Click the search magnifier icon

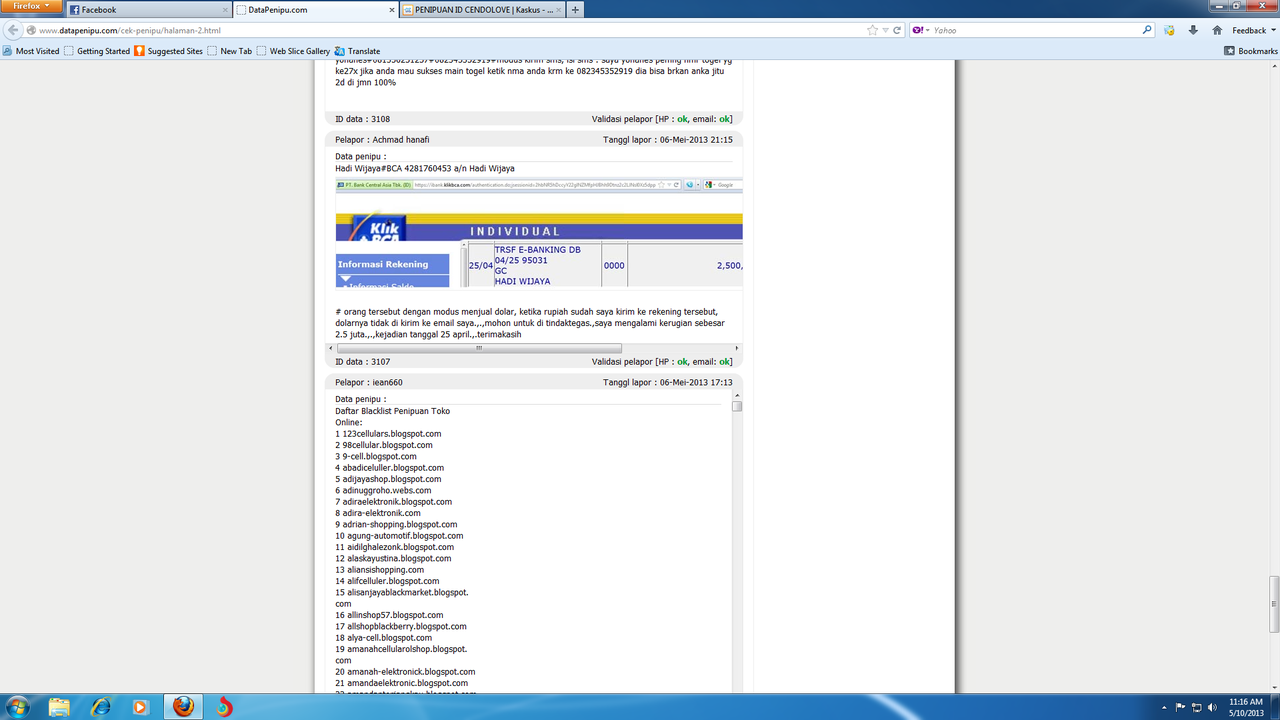1147,30
